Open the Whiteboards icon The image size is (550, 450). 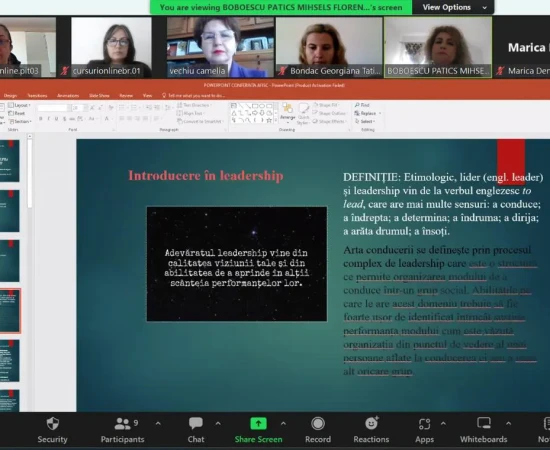click(x=484, y=423)
